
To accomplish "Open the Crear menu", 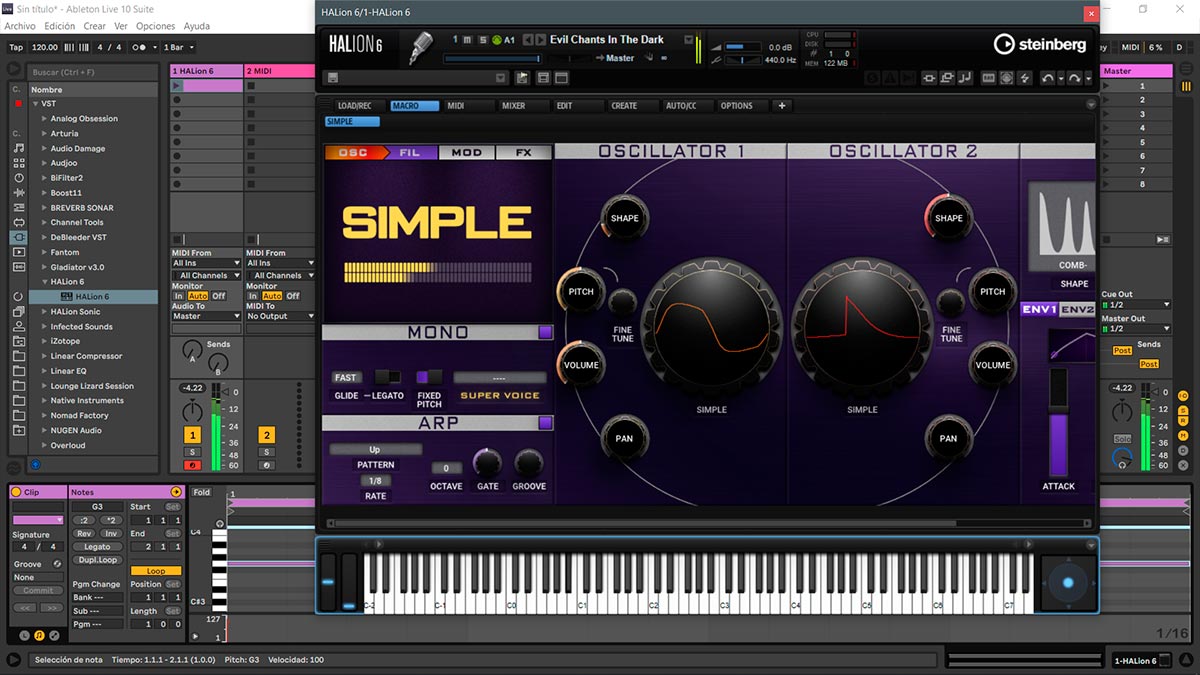I will [x=94, y=26].
